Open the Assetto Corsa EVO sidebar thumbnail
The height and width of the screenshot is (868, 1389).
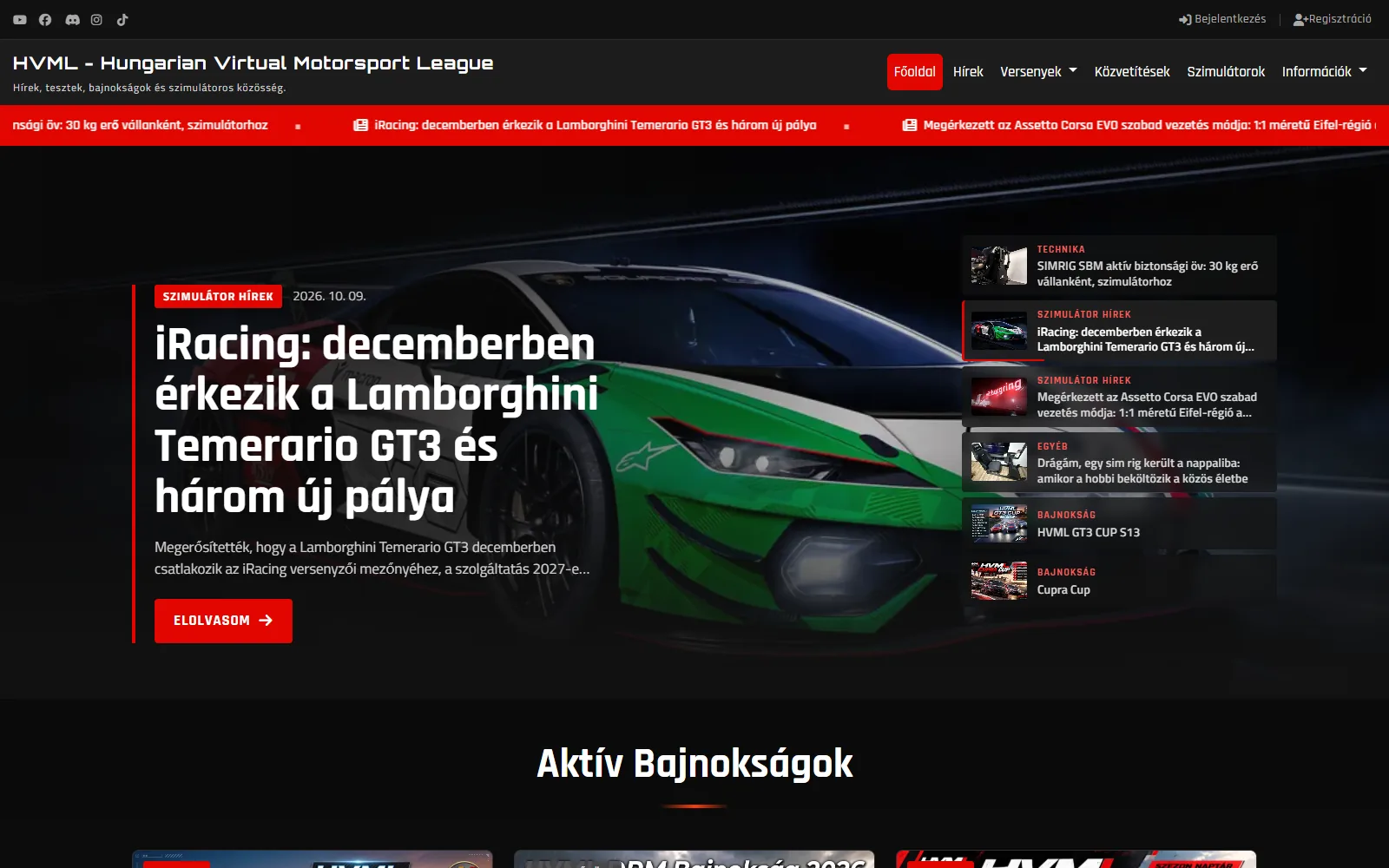point(999,397)
